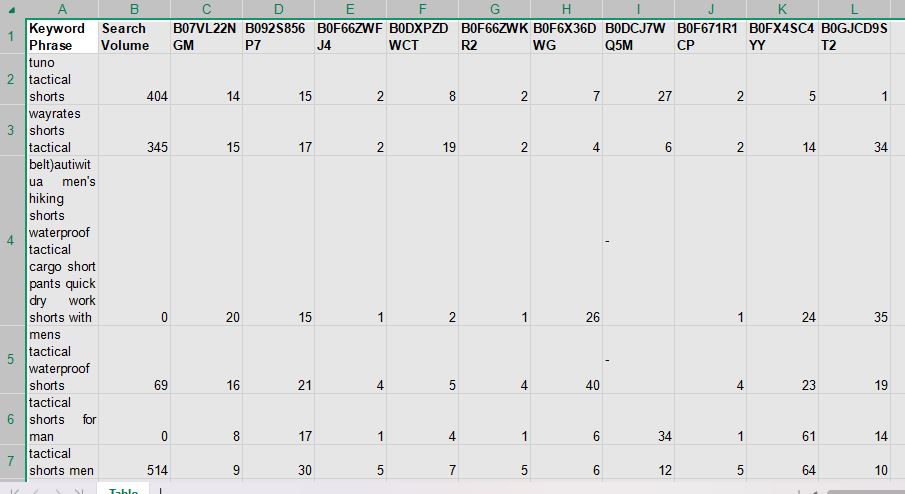Image resolution: width=905 pixels, height=494 pixels.
Task: Click the select-all corner triangle
Action: (x=12, y=9)
